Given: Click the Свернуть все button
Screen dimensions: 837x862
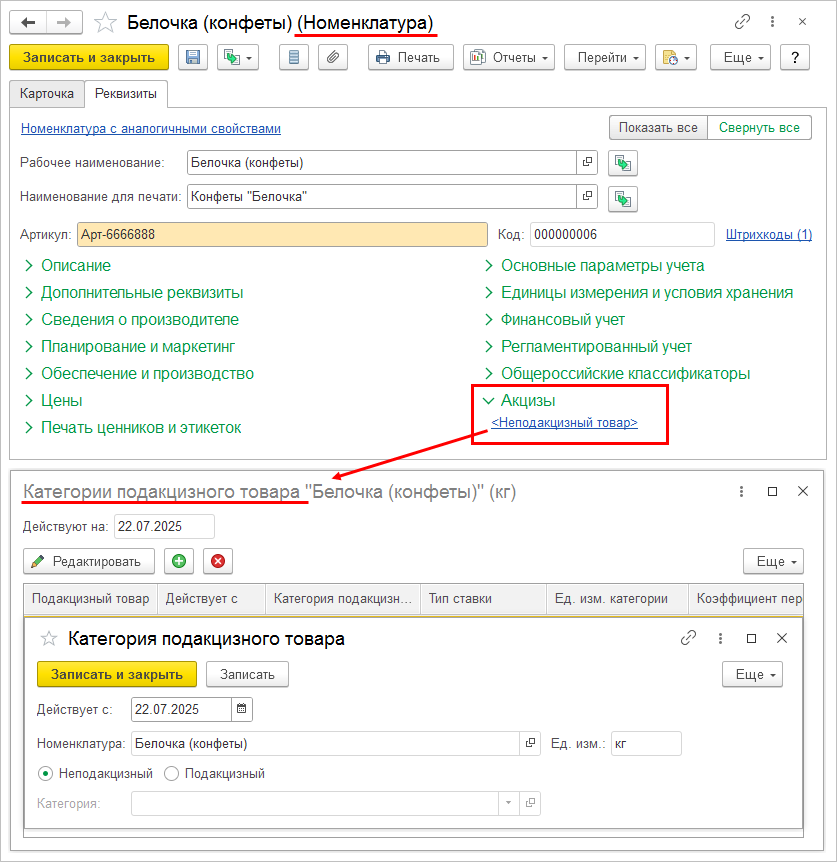Looking at the screenshot, I should pos(759,128).
